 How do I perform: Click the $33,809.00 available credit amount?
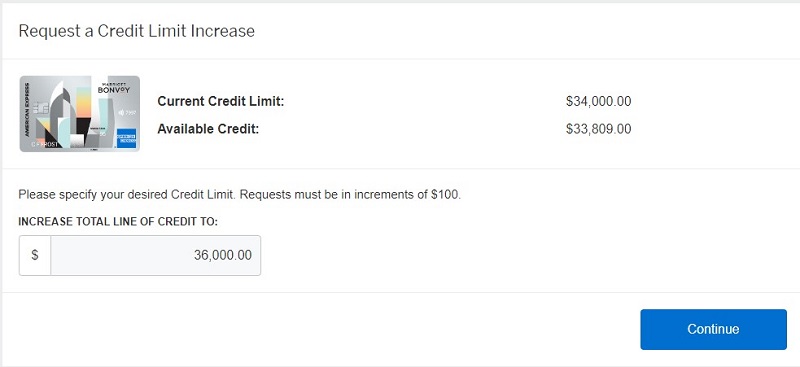tap(598, 129)
